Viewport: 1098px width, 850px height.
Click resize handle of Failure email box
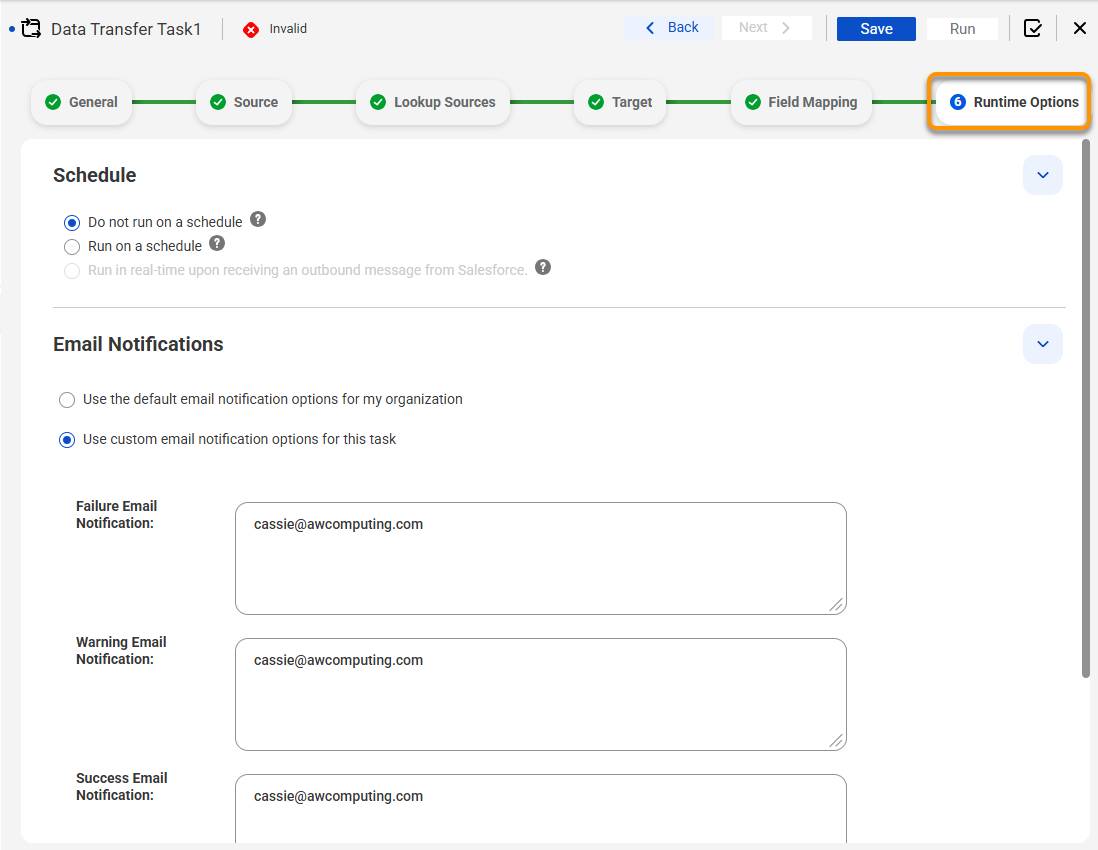pyautogui.click(x=836, y=605)
